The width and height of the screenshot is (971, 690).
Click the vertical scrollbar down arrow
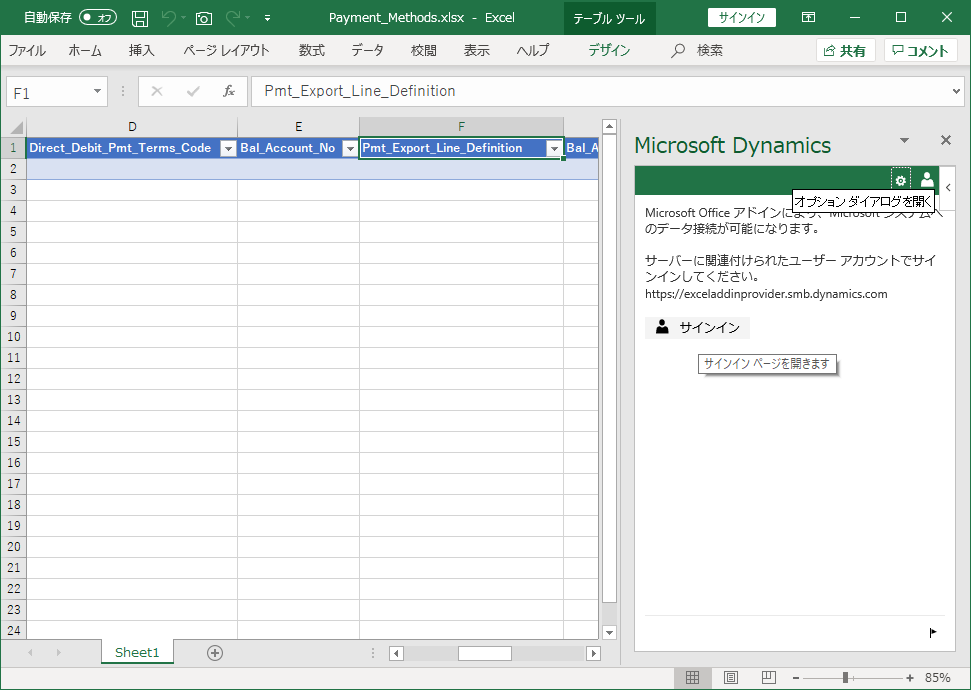[609, 632]
